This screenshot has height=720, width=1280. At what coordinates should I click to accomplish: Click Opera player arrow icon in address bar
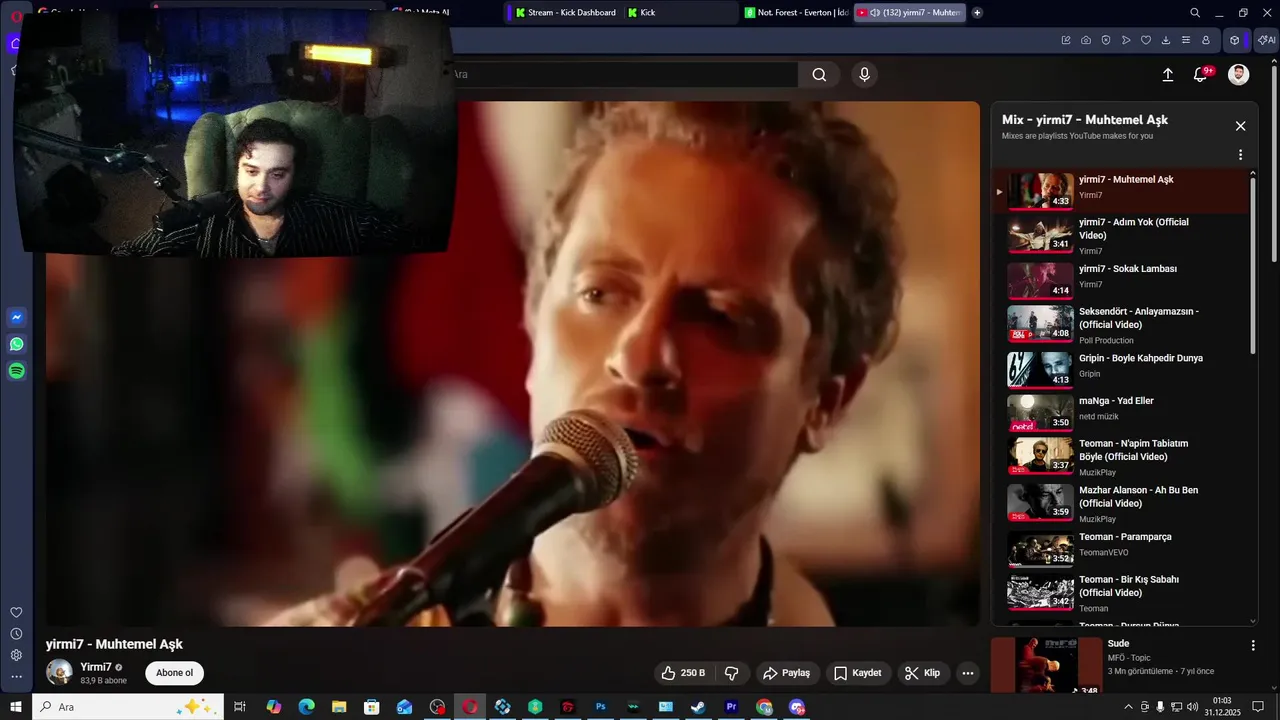[1126, 40]
